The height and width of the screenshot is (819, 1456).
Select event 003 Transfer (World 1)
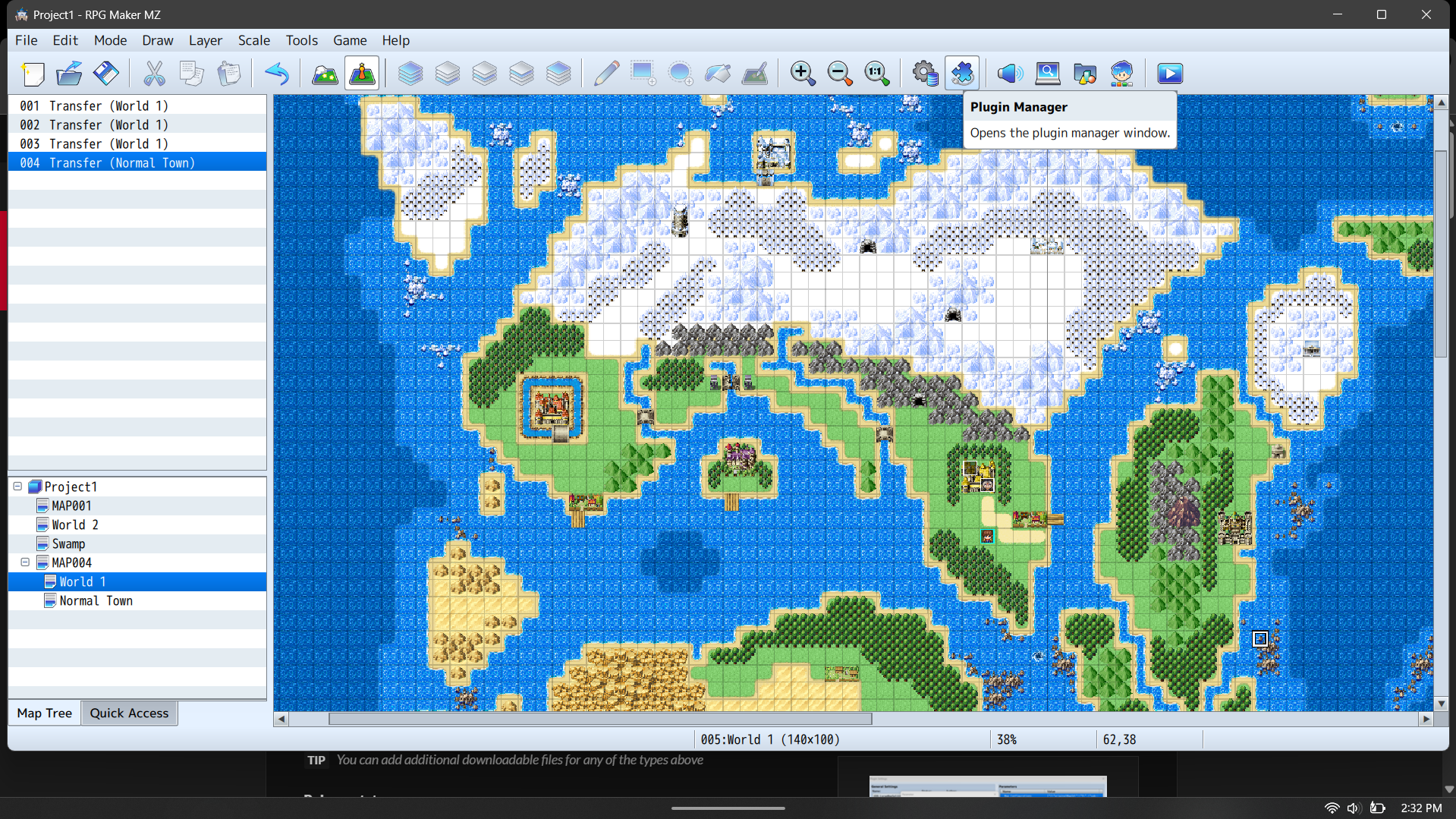pyautogui.click(x=137, y=143)
